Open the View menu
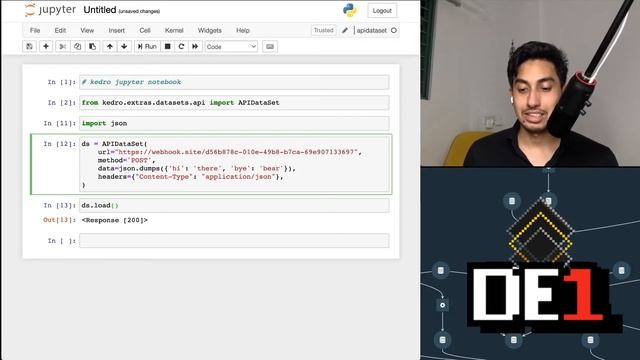 [x=87, y=30]
